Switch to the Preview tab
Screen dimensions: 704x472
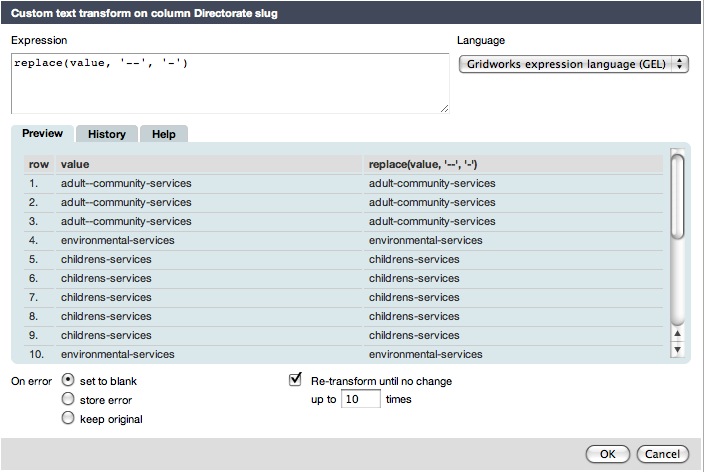coord(43,133)
